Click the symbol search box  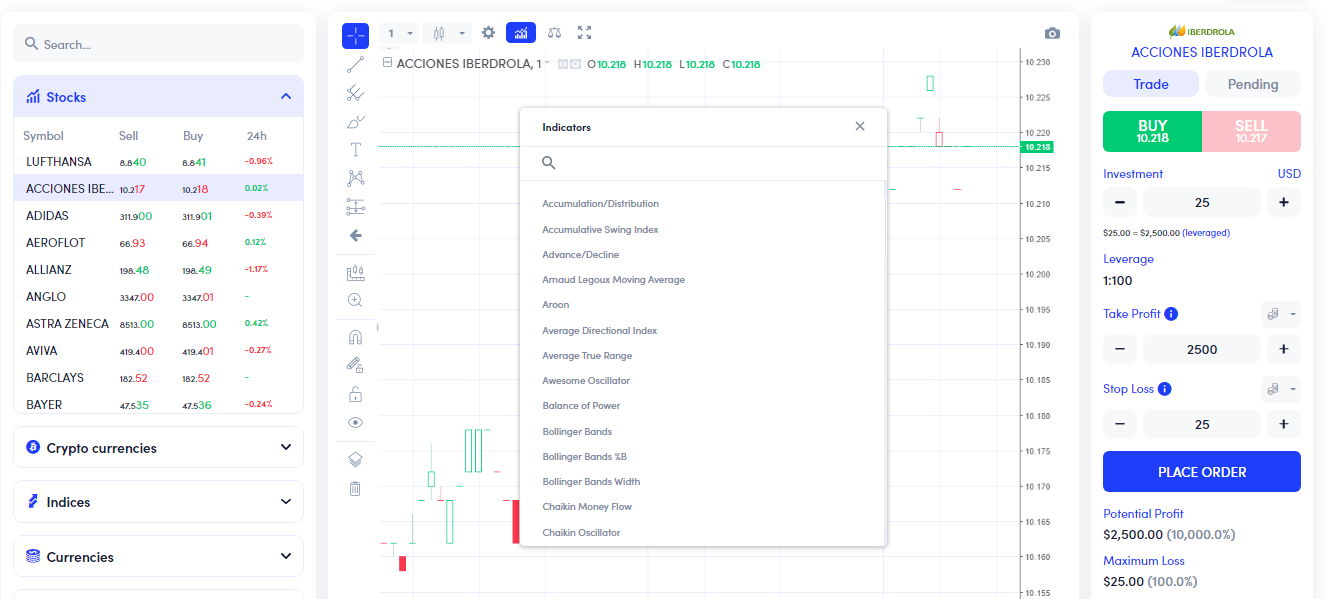point(158,44)
